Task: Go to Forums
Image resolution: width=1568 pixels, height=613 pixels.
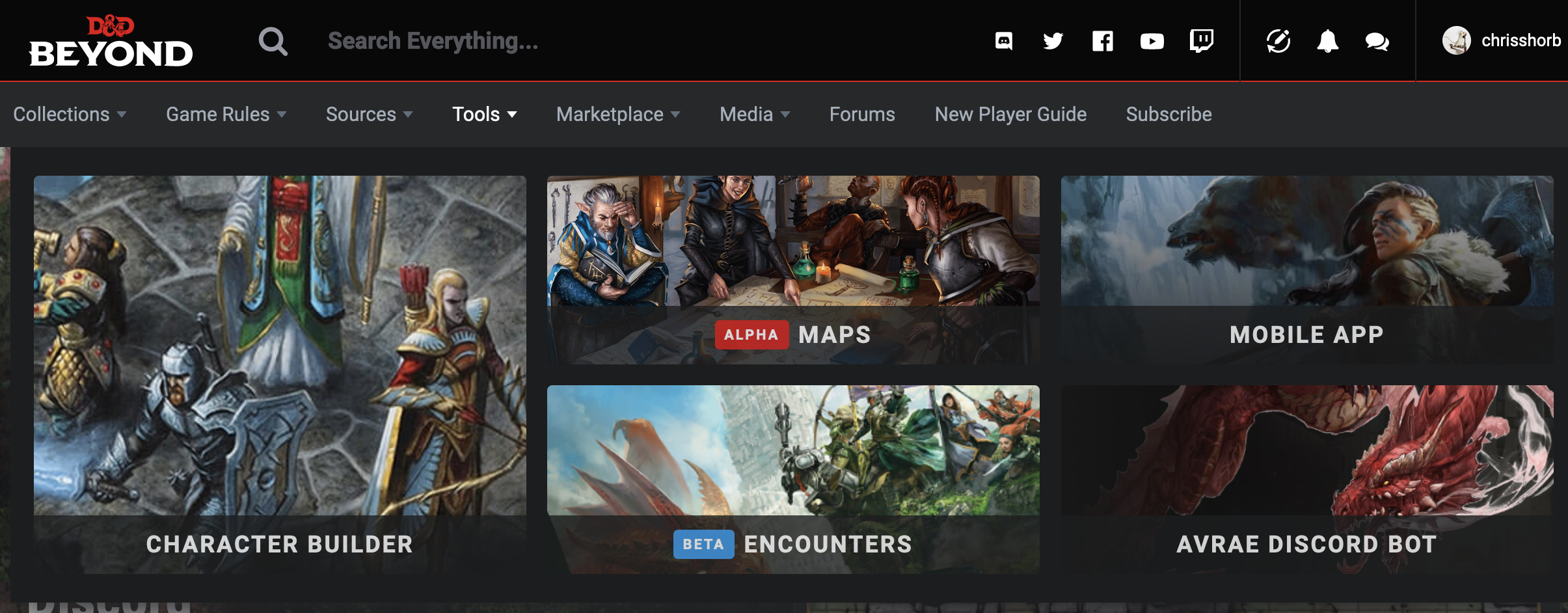Action: click(862, 115)
